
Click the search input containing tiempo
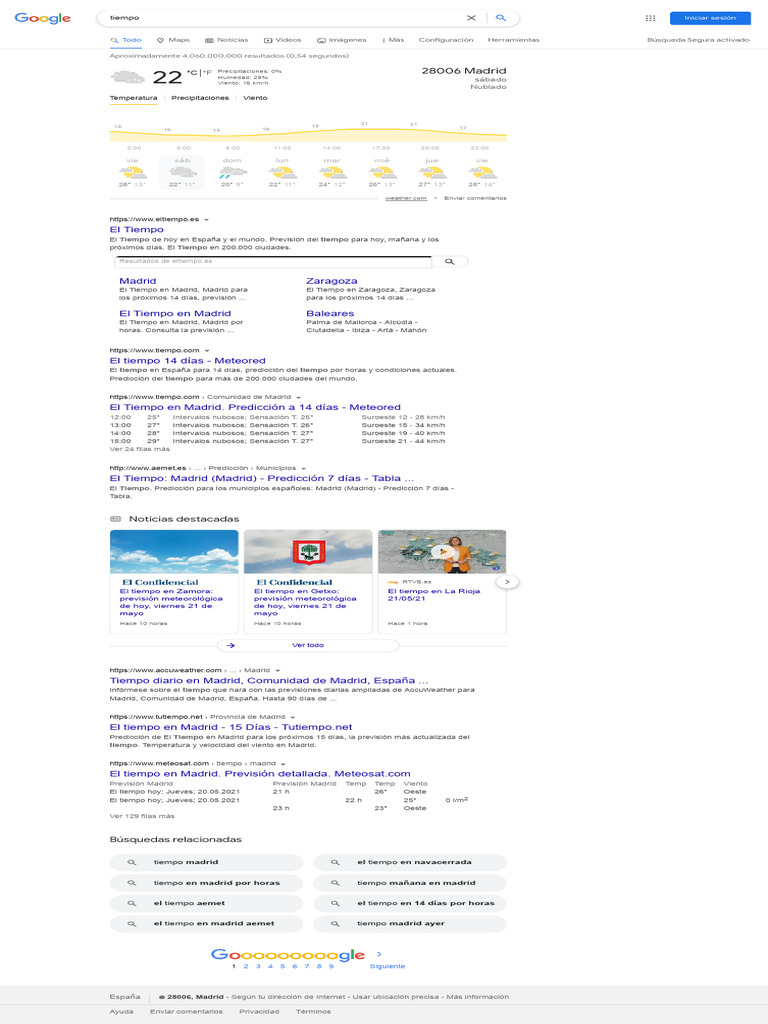284,18
